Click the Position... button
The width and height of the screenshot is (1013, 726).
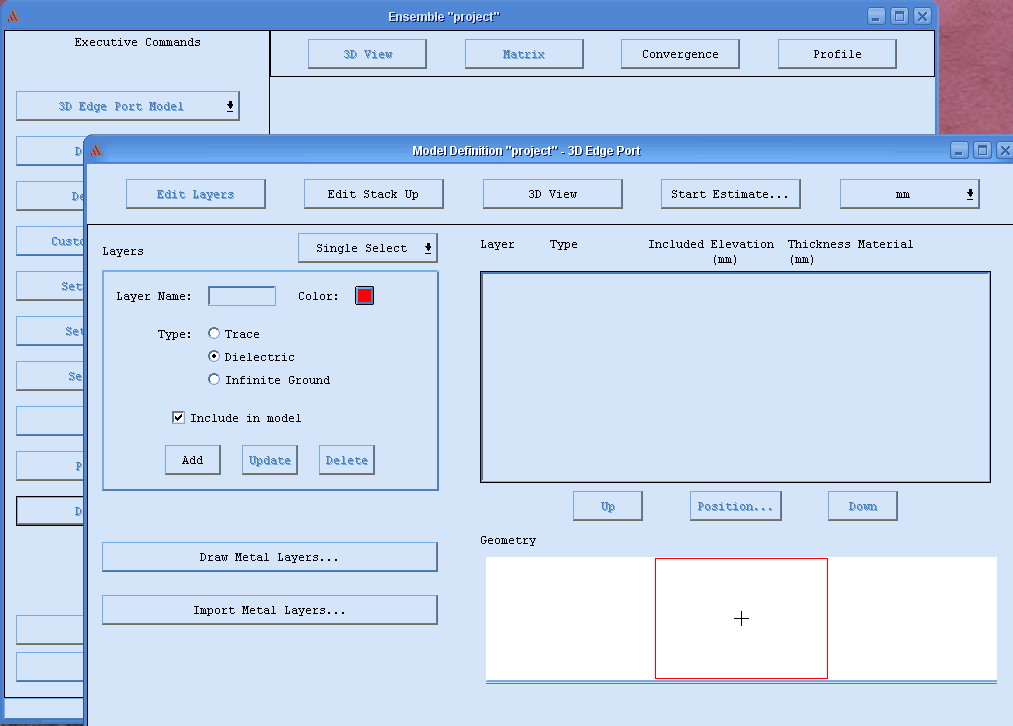tap(735, 506)
